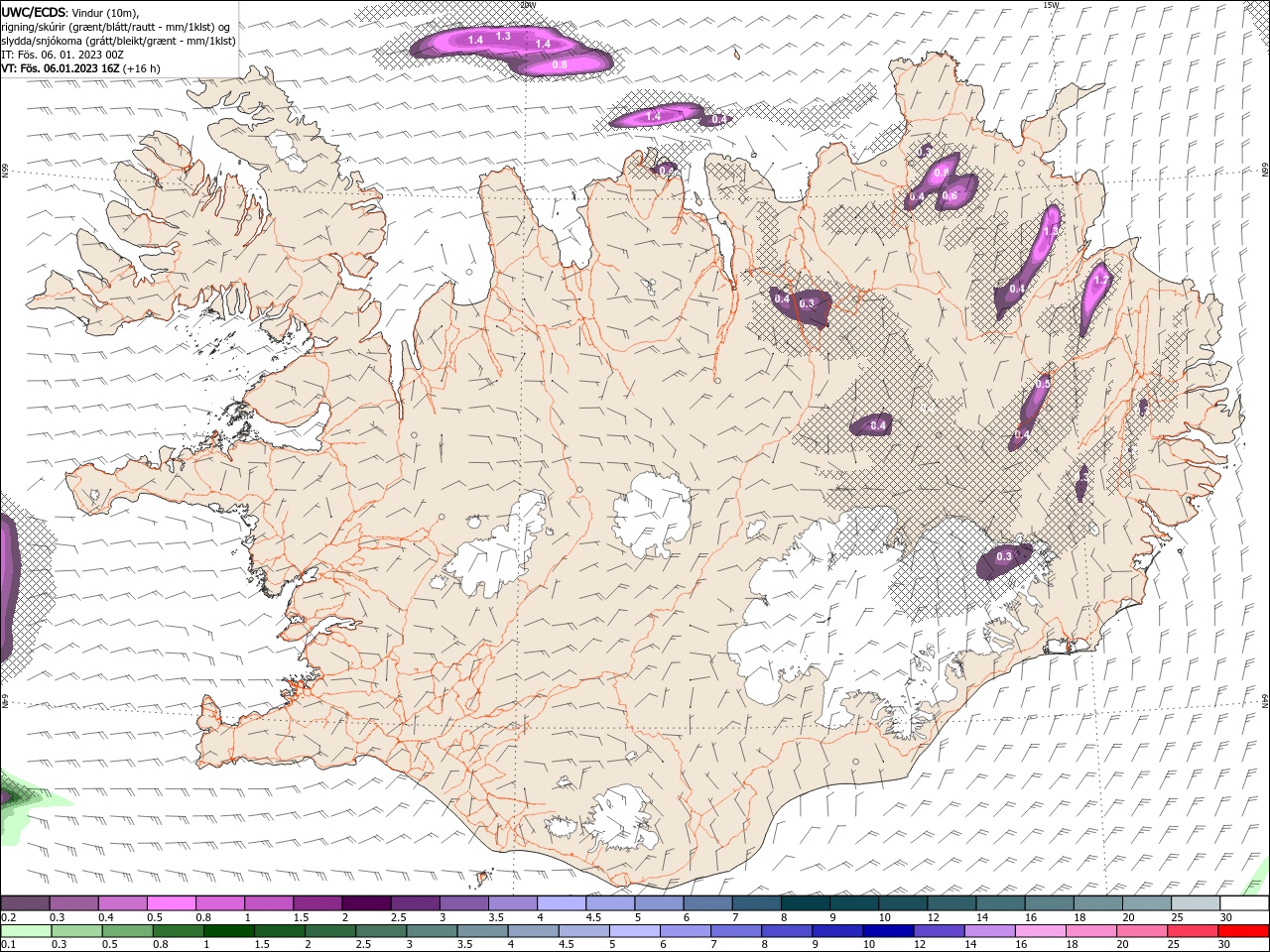Pick the darkest green swatch in lower legend row
This screenshot has width=1270, height=952.
(228, 931)
